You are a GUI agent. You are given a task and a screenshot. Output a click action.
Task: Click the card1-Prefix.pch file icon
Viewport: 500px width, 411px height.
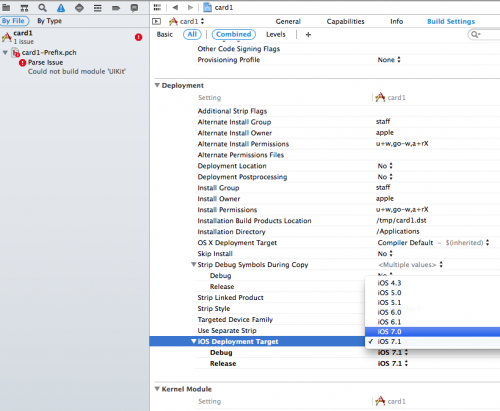coord(16,52)
